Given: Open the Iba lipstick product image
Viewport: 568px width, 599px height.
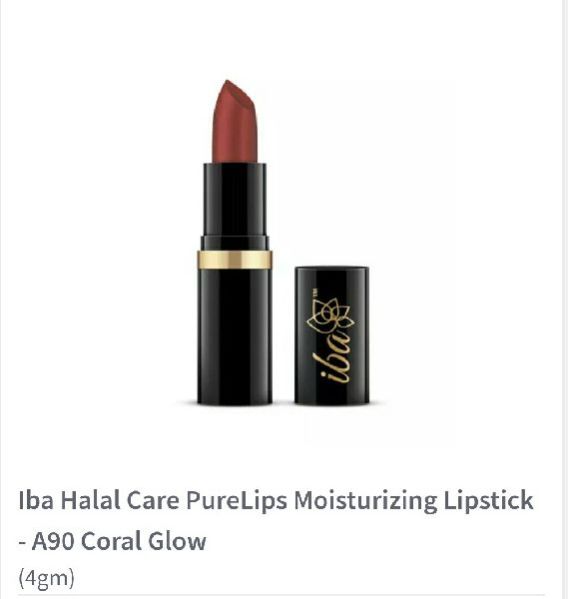Looking at the screenshot, I should [x=283, y=243].
